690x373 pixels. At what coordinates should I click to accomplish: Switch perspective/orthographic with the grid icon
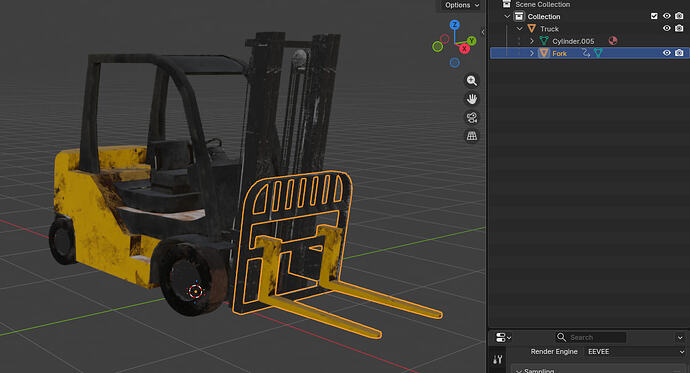click(472, 136)
